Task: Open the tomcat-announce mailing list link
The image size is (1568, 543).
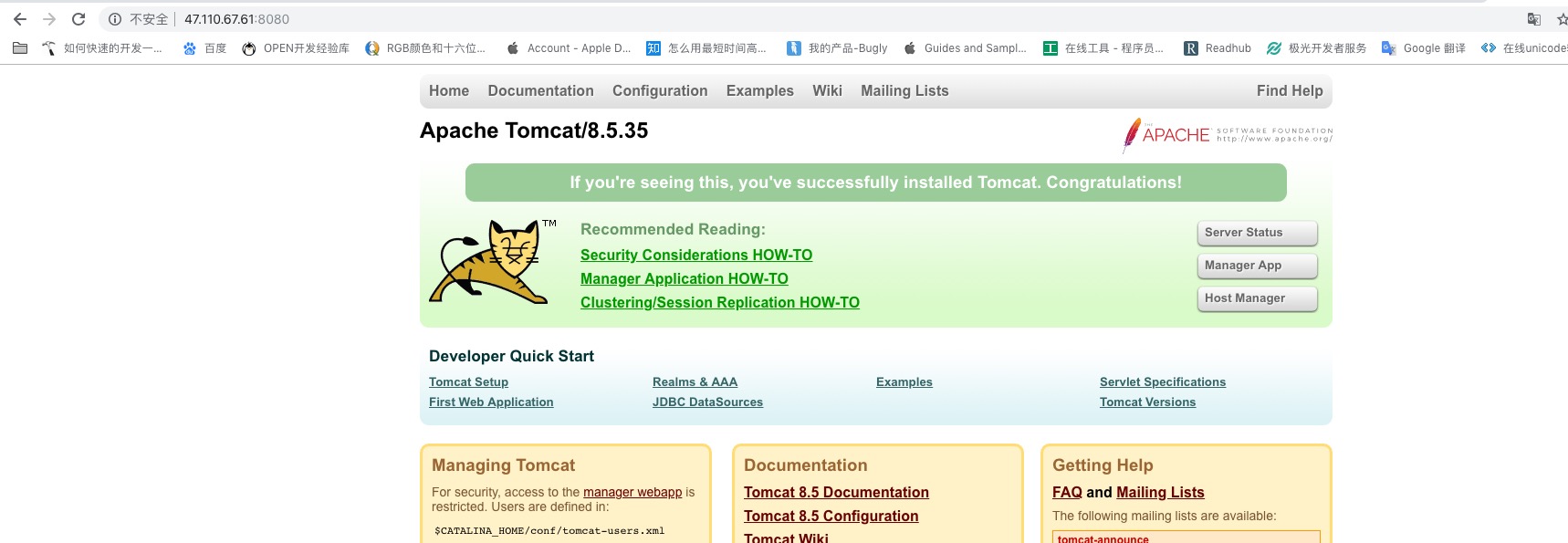Action: [1103, 538]
